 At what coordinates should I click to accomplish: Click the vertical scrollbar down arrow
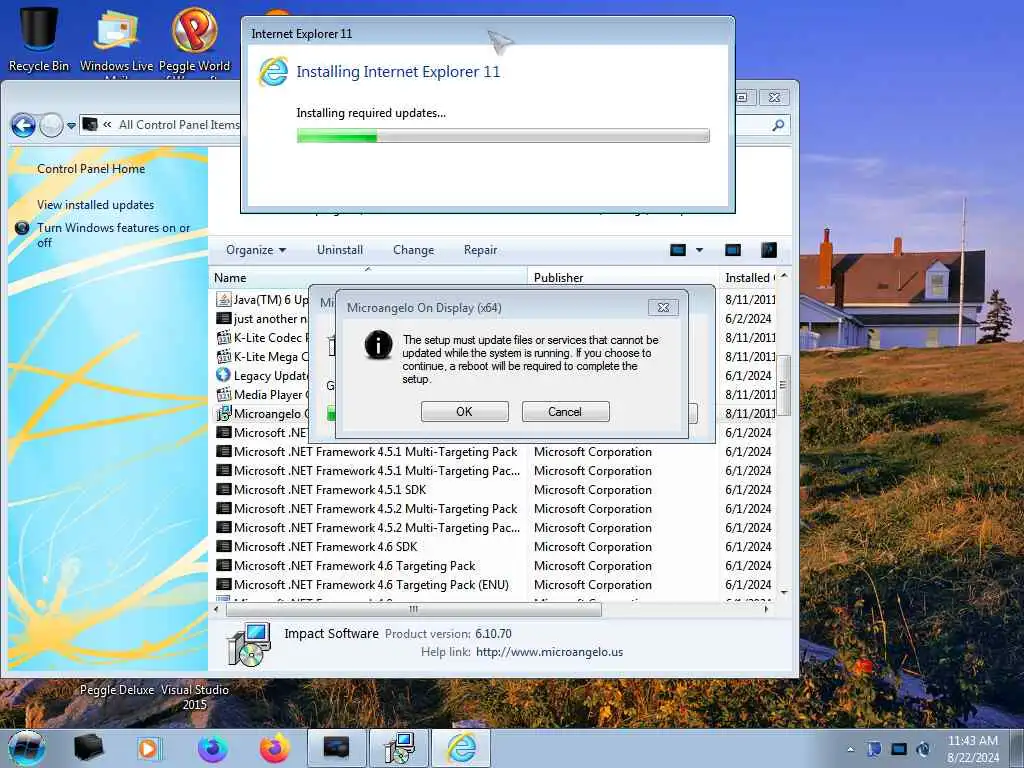(x=784, y=592)
